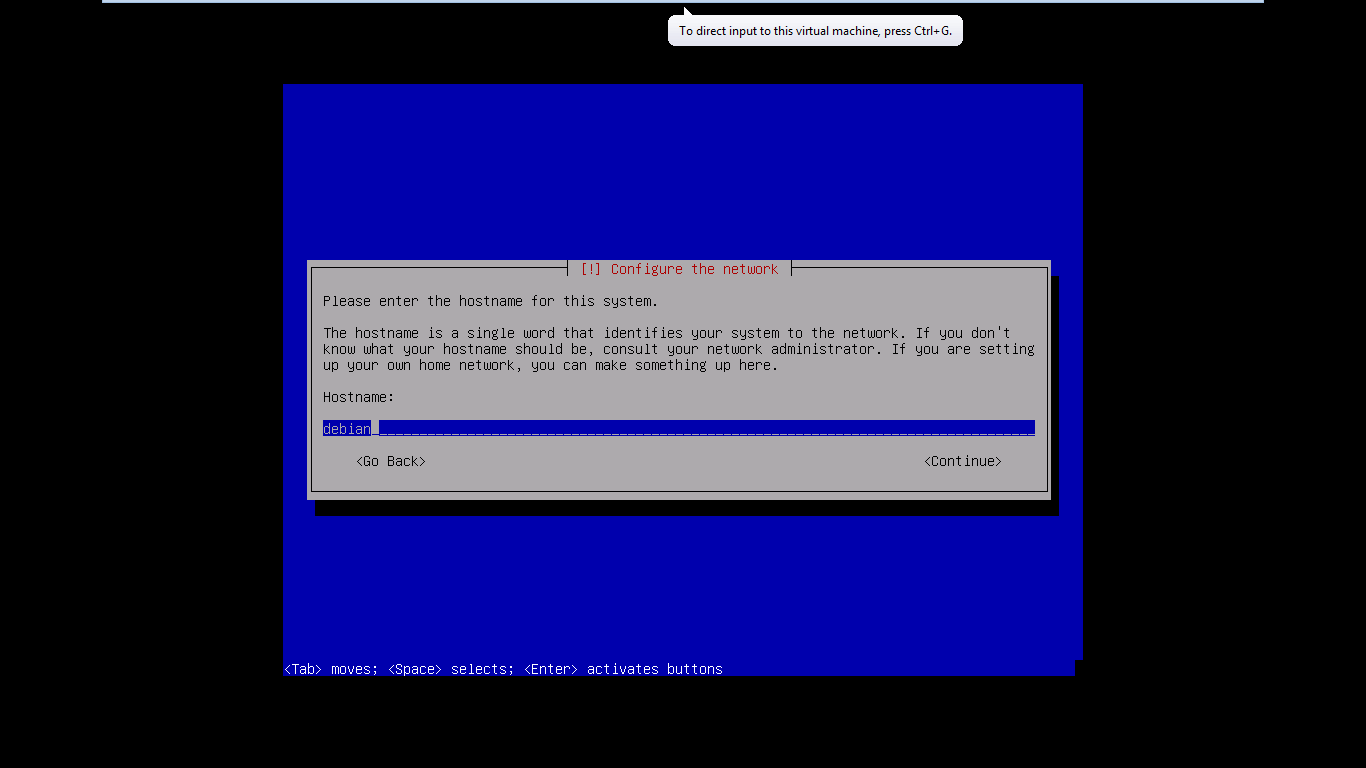
Task: Click the Ctrl+G direct input tooltip
Action: tap(815, 31)
